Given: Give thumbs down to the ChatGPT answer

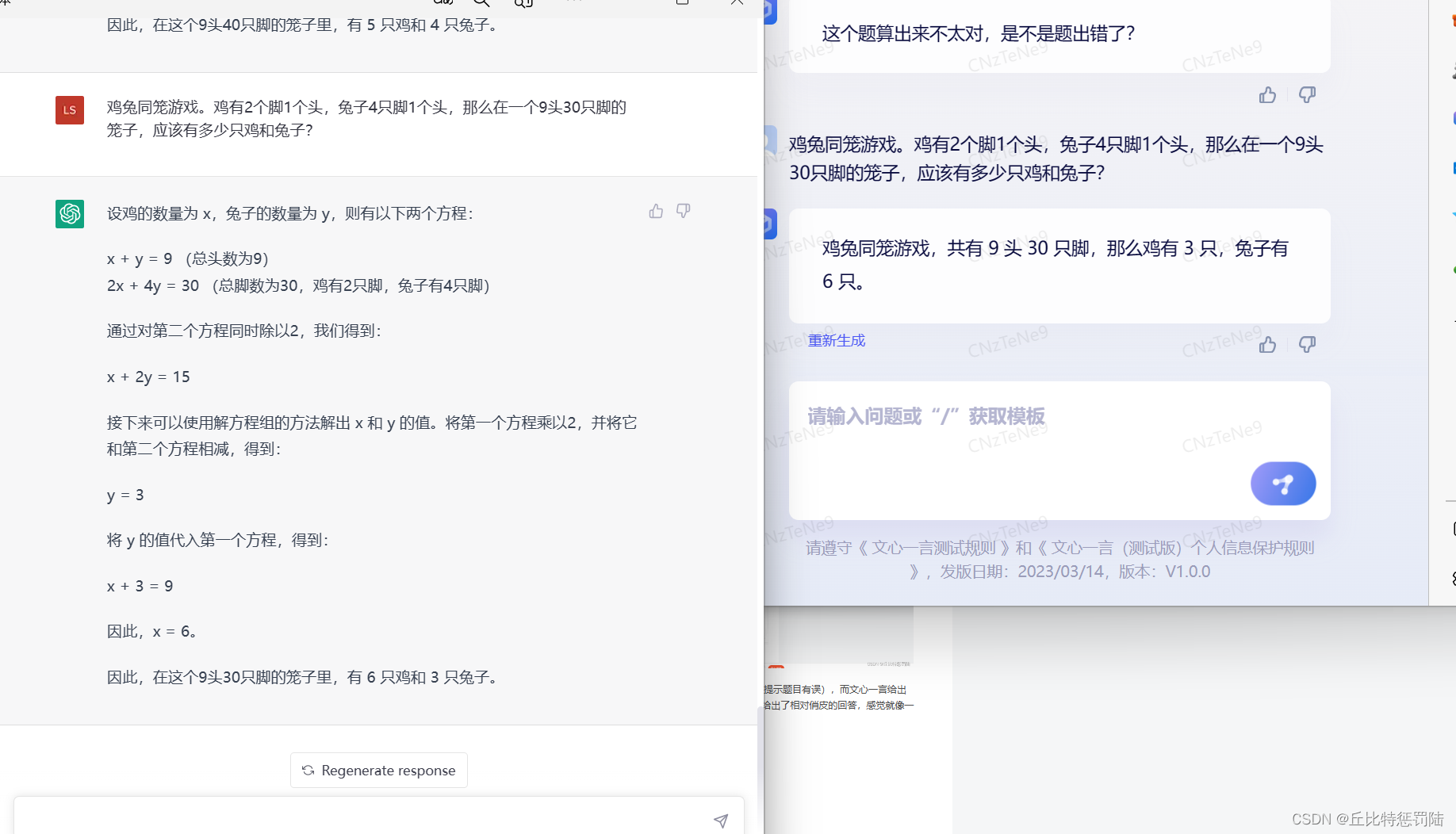Looking at the screenshot, I should [x=683, y=211].
